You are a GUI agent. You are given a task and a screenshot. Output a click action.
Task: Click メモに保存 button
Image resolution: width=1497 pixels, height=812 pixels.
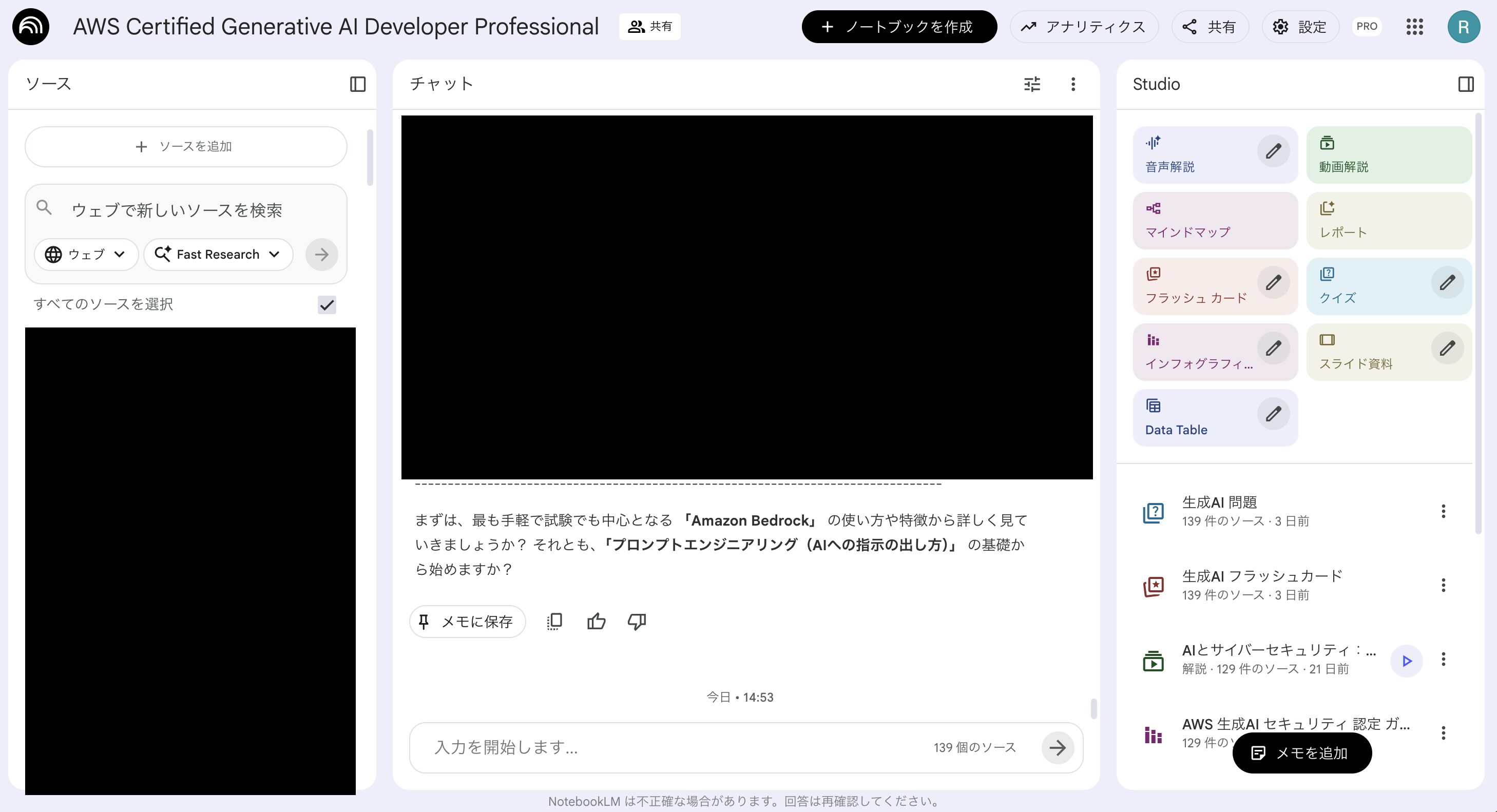(x=467, y=622)
